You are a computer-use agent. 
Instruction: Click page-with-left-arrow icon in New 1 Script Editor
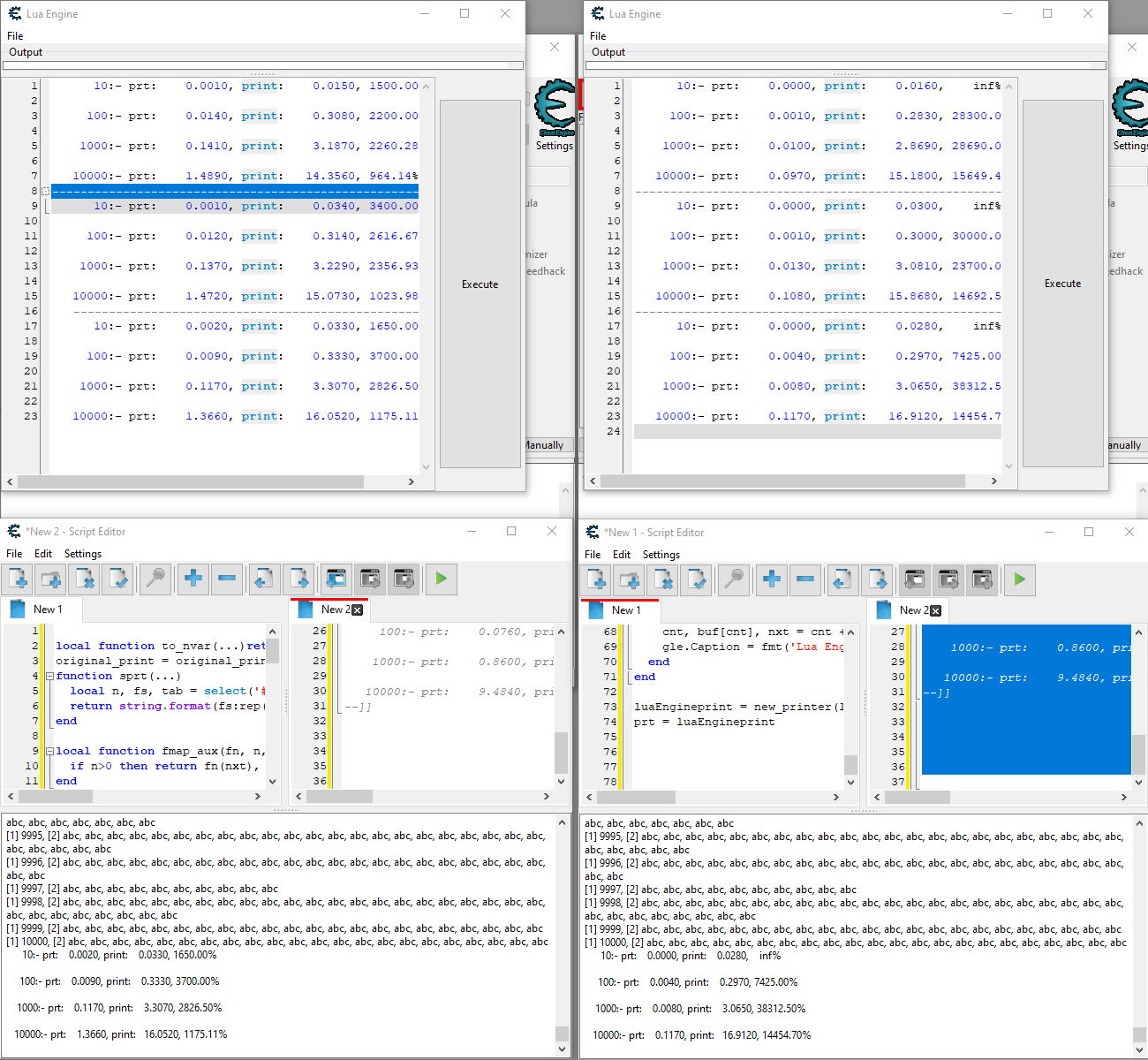tap(842, 580)
